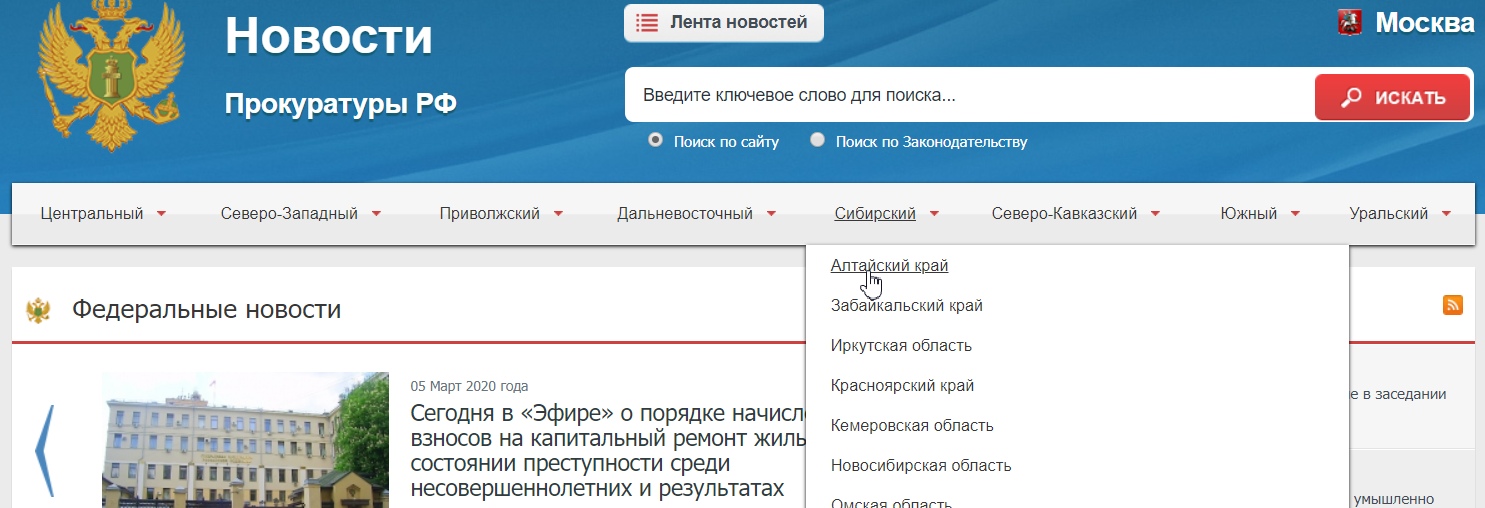Open the Лента новостей button
Screen dimensions: 1485x508
[x=724, y=23]
